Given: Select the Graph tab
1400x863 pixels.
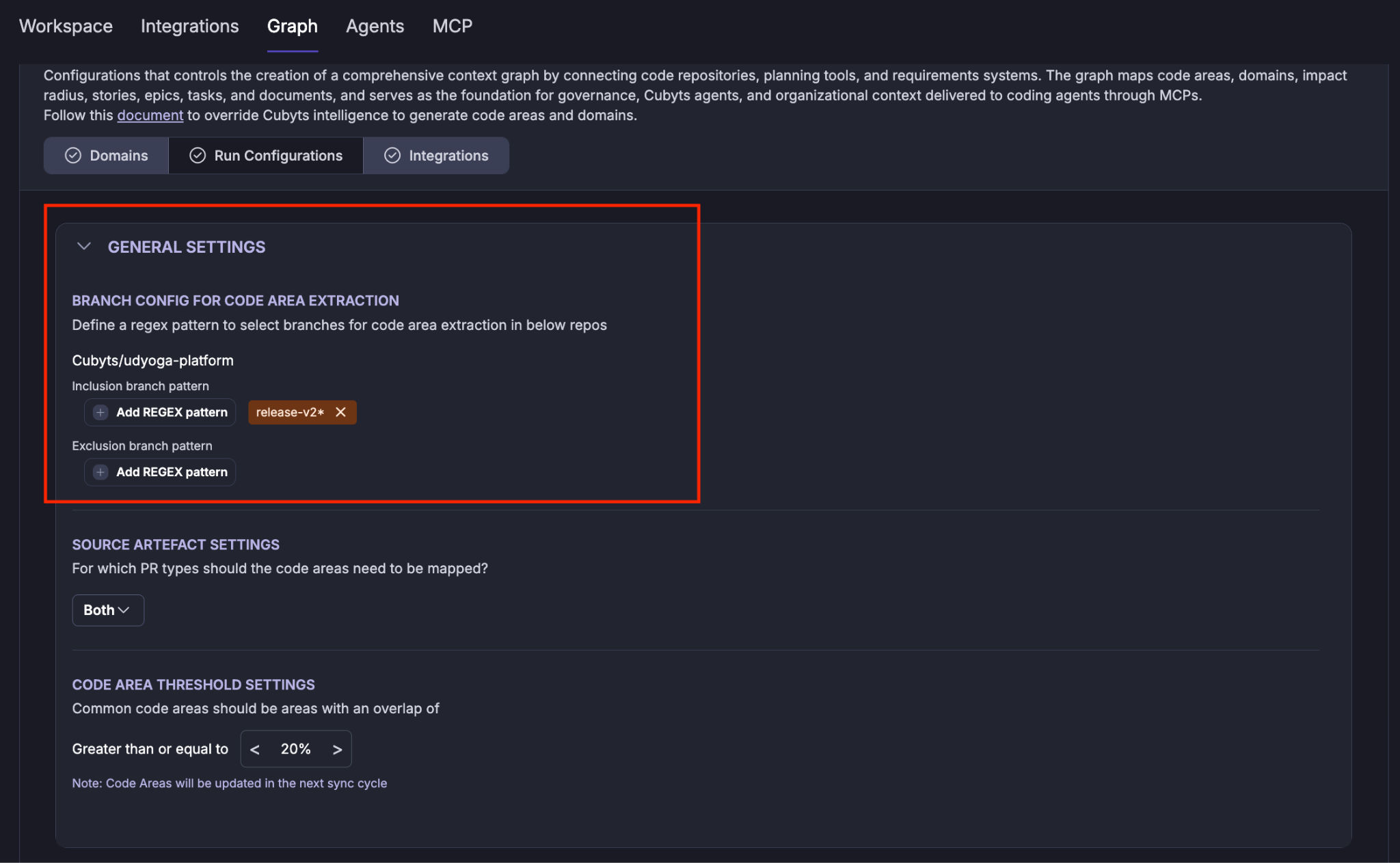Looking at the screenshot, I should coord(292,26).
